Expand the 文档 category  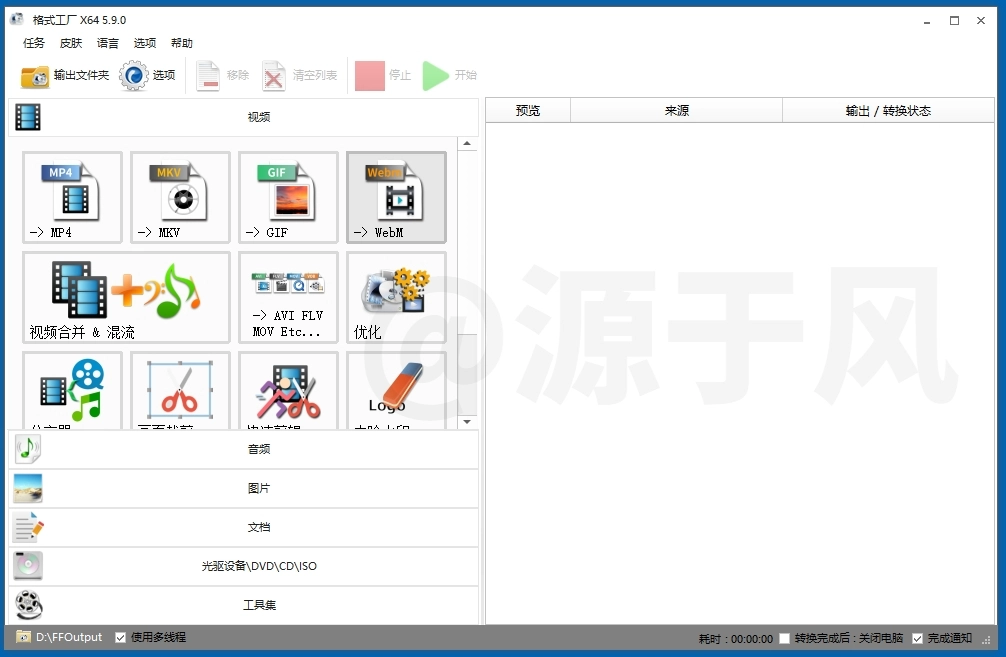243,527
